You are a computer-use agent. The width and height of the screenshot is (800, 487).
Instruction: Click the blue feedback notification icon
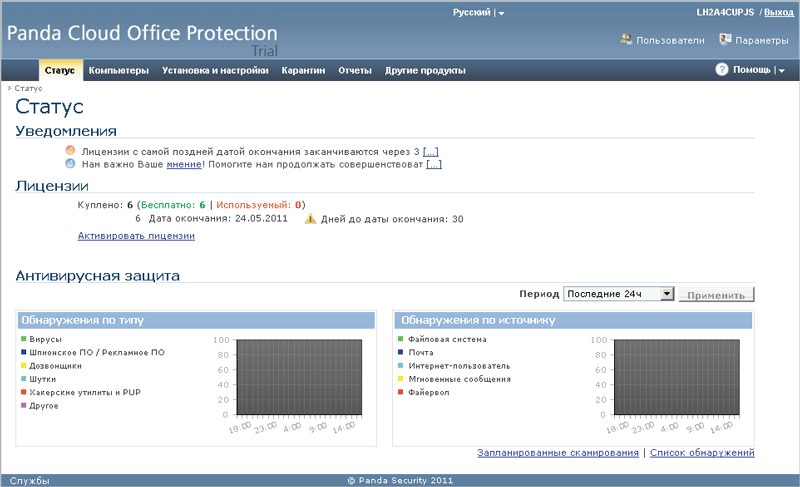click(70, 163)
